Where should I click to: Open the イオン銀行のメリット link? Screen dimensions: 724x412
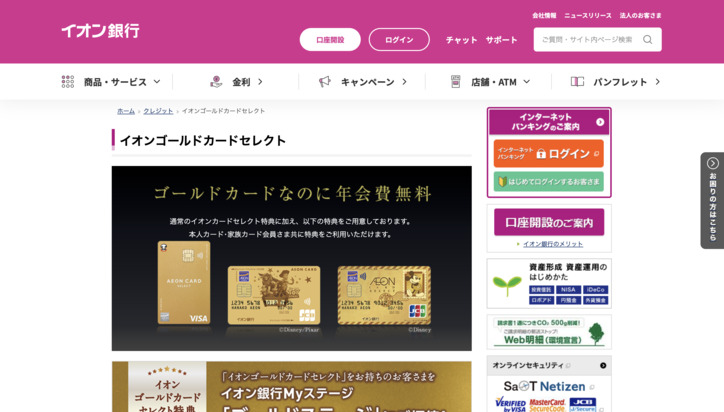pos(553,244)
